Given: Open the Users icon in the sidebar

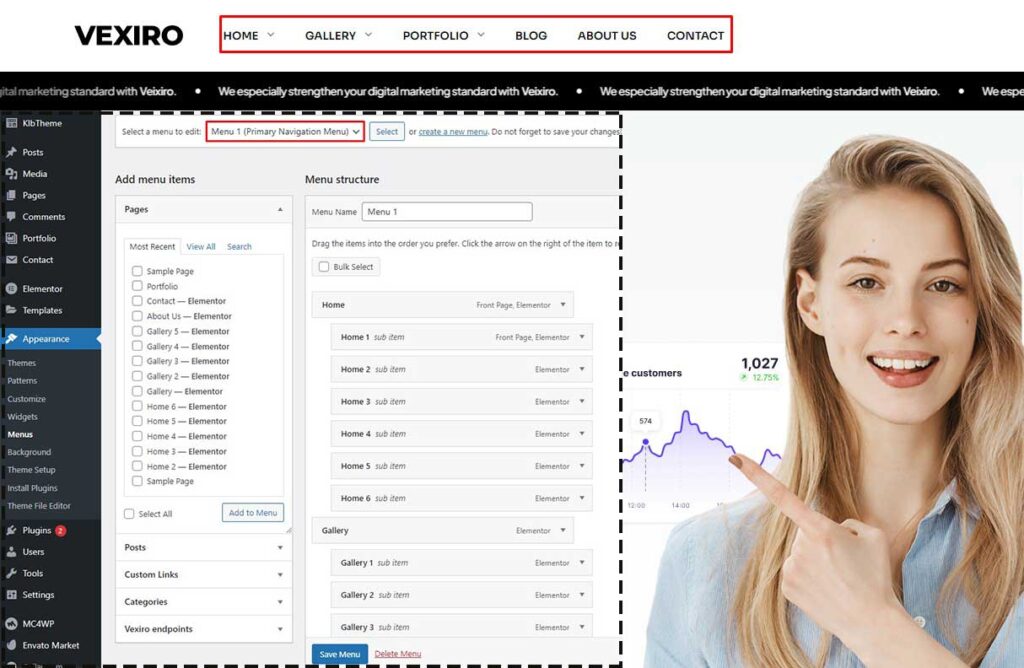Looking at the screenshot, I should click(12, 552).
